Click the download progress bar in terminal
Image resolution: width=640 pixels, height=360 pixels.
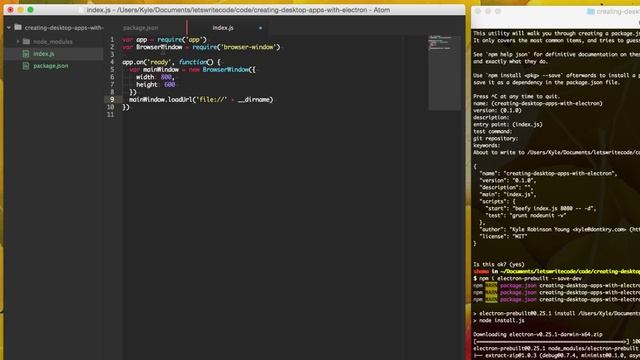click(551, 342)
